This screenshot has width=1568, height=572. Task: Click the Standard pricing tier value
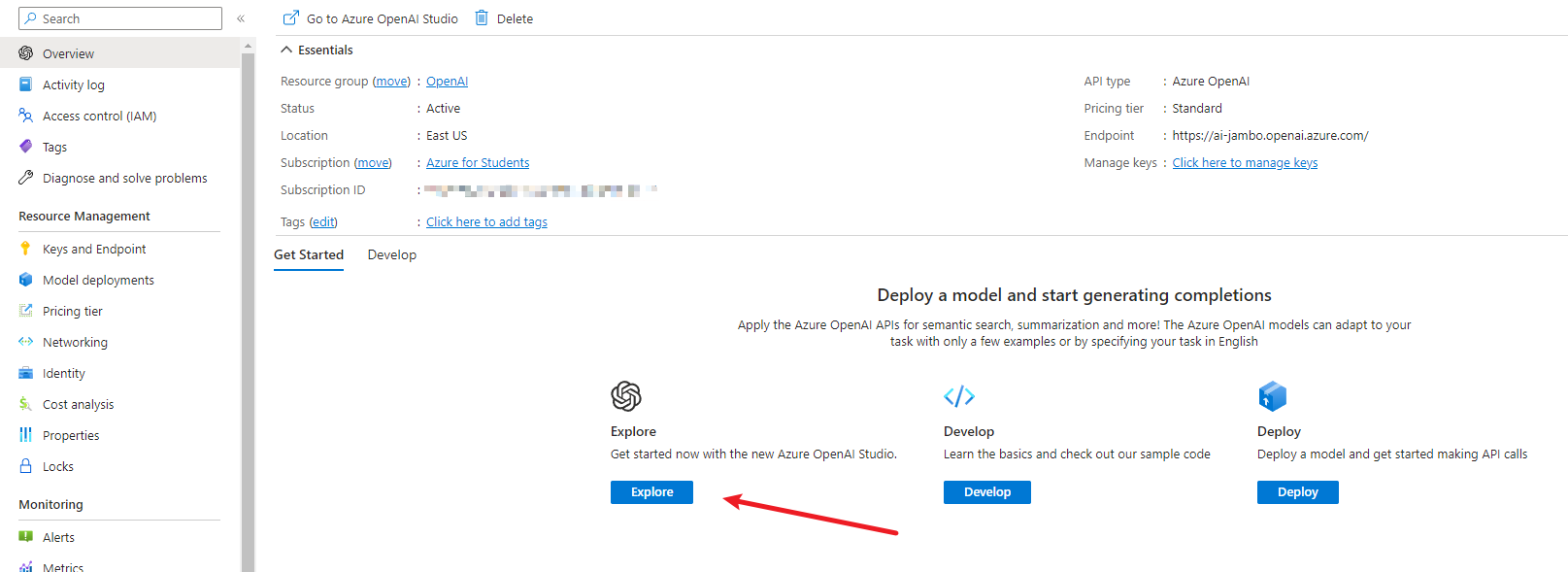pyautogui.click(x=1197, y=109)
